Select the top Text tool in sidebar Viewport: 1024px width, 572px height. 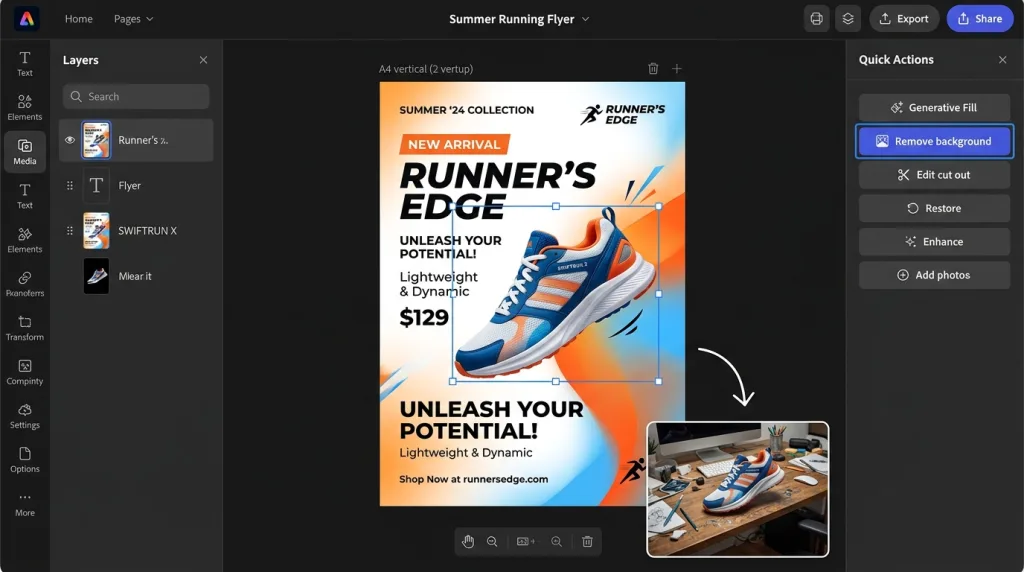pos(25,63)
